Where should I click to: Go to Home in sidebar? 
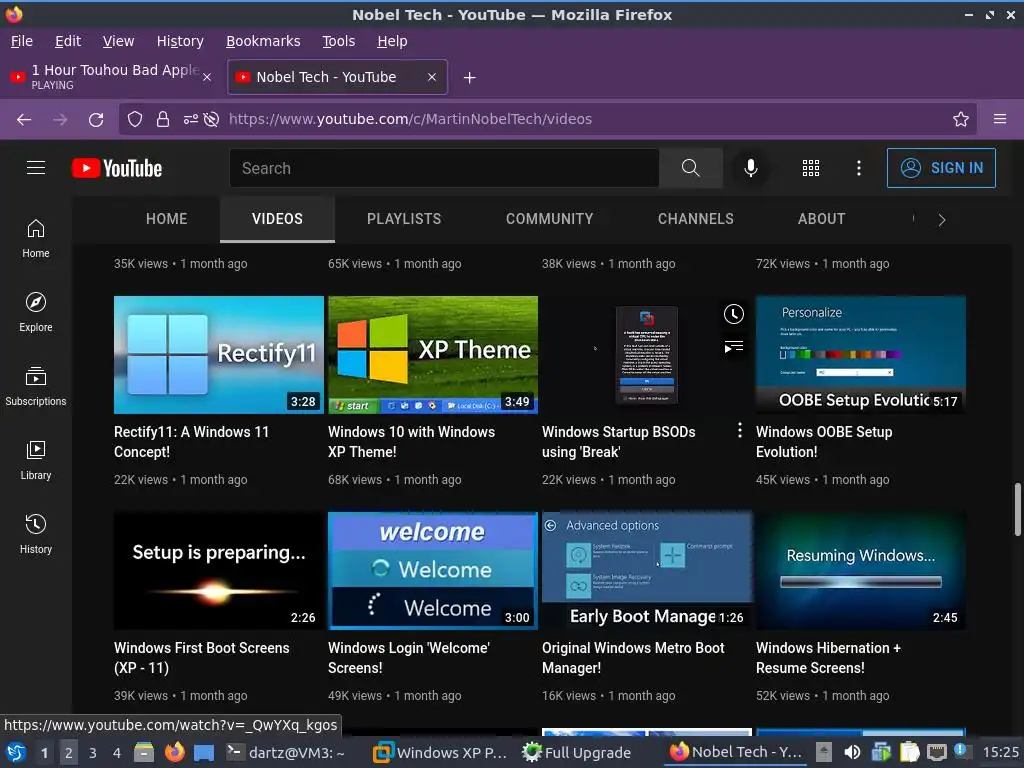click(36, 238)
